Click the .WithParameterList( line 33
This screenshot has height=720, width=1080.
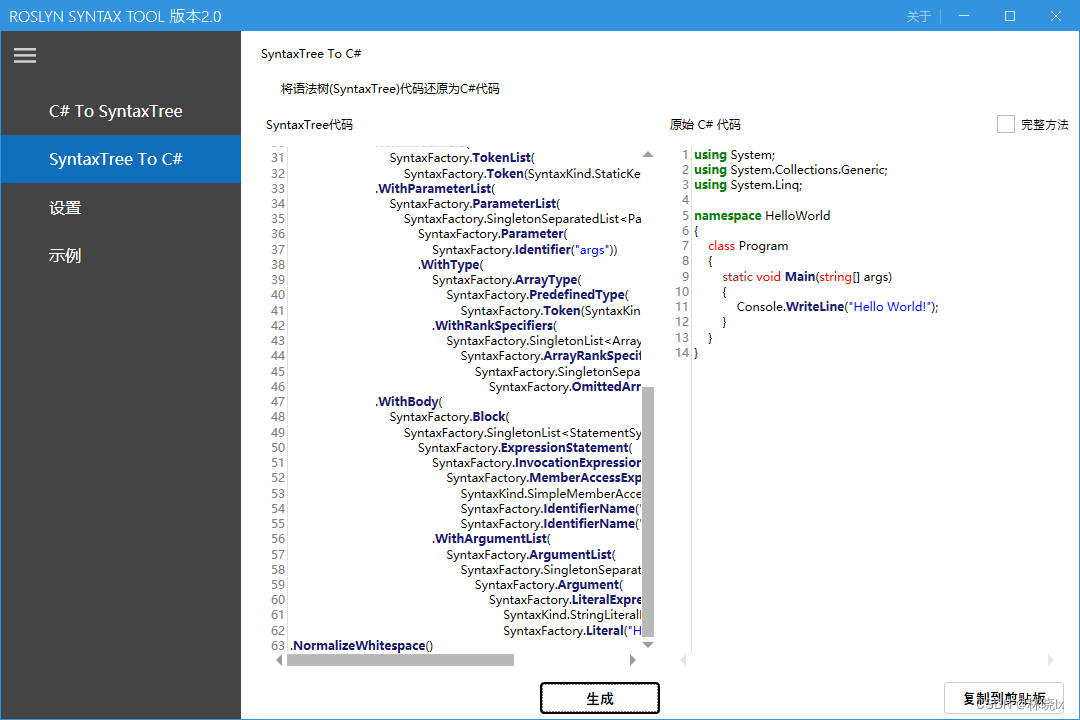[x=435, y=188]
